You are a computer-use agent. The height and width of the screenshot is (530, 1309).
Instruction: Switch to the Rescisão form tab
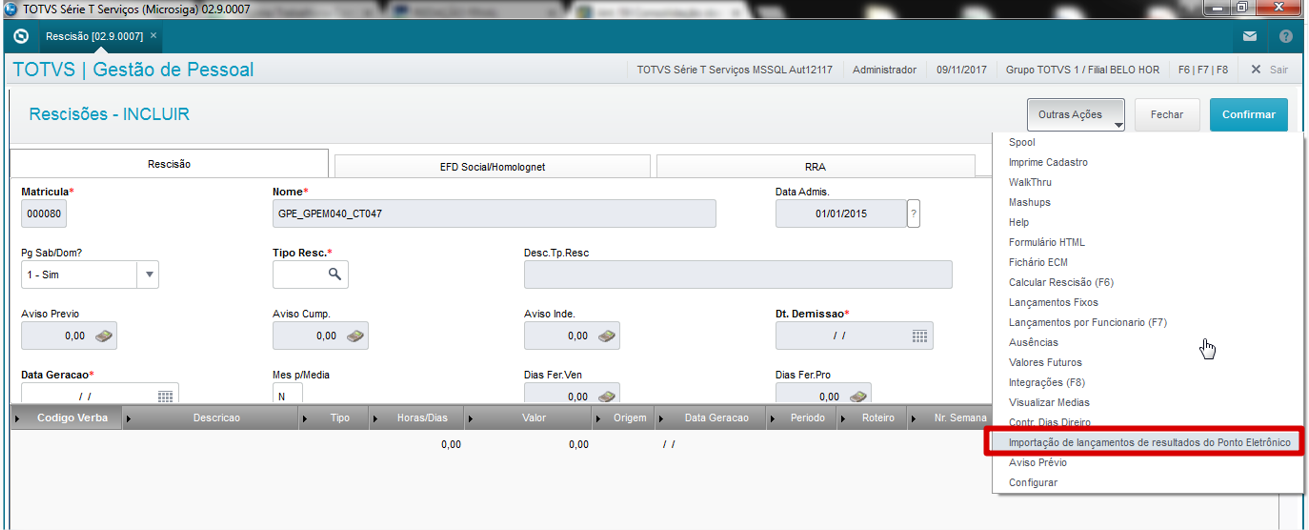pos(169,164)
